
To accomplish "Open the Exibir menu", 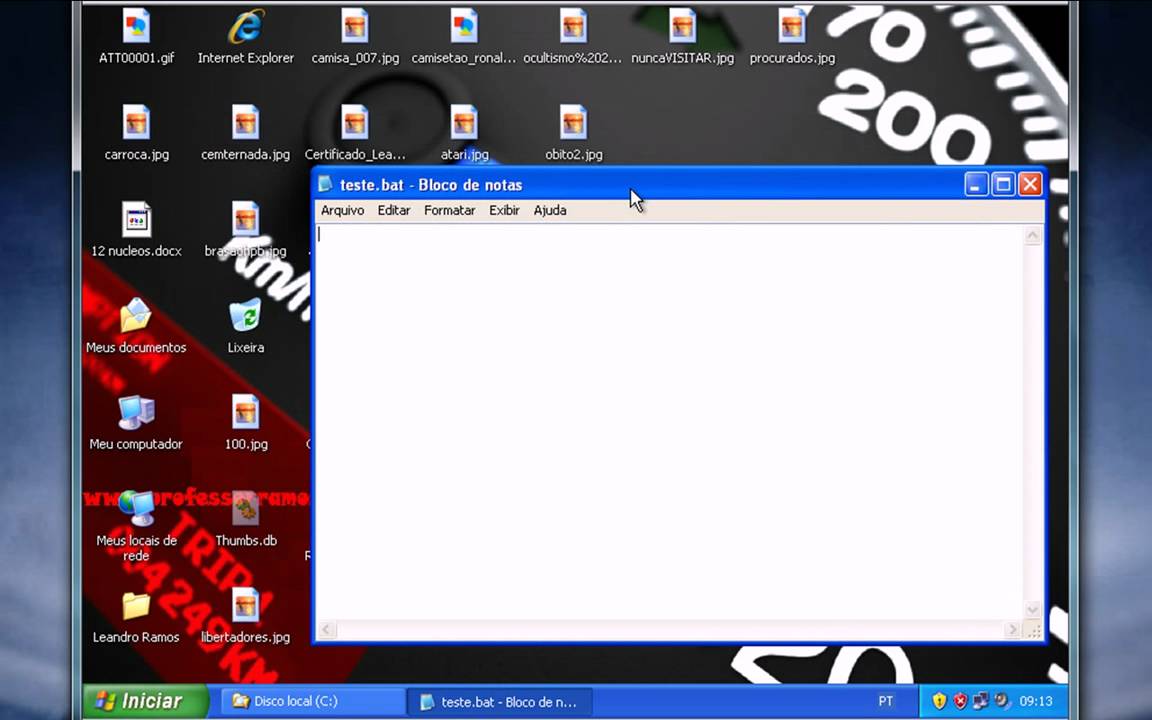I will point(504,210).
